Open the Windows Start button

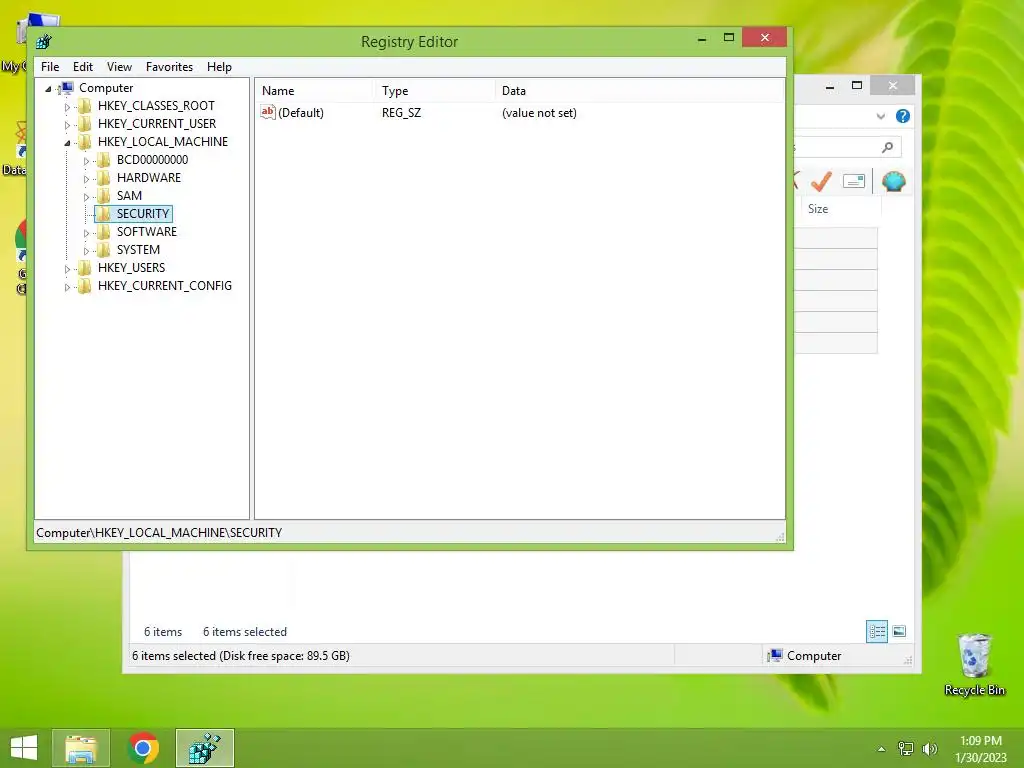click(24, 748)
